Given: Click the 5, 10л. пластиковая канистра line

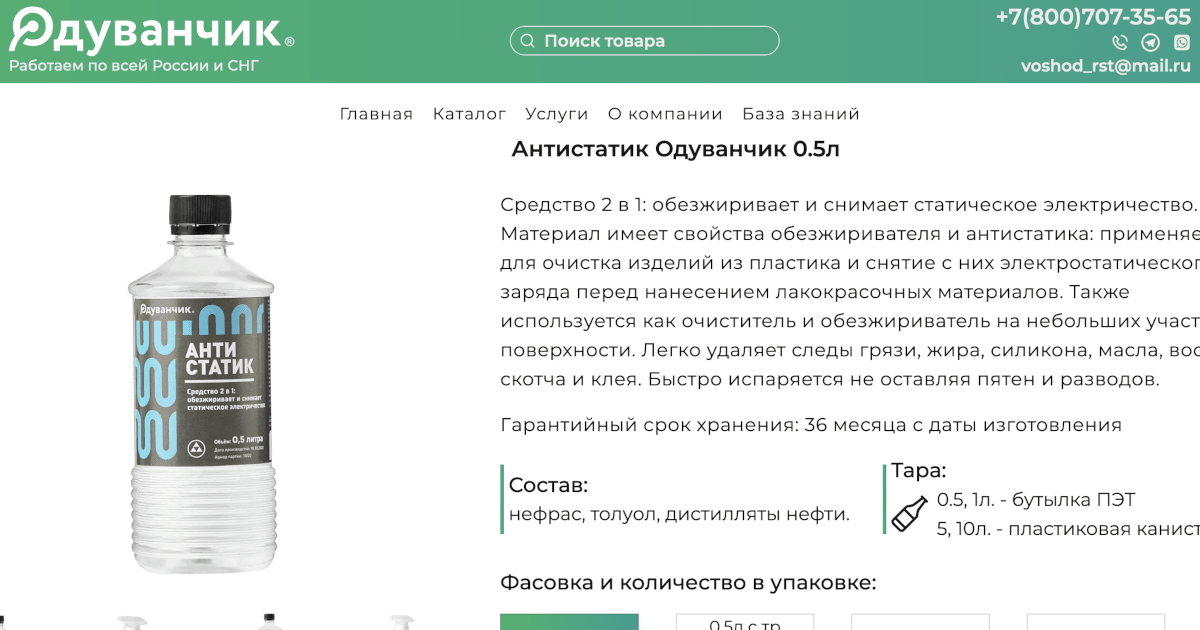Looking at the screenshot, I should 1068,529.
